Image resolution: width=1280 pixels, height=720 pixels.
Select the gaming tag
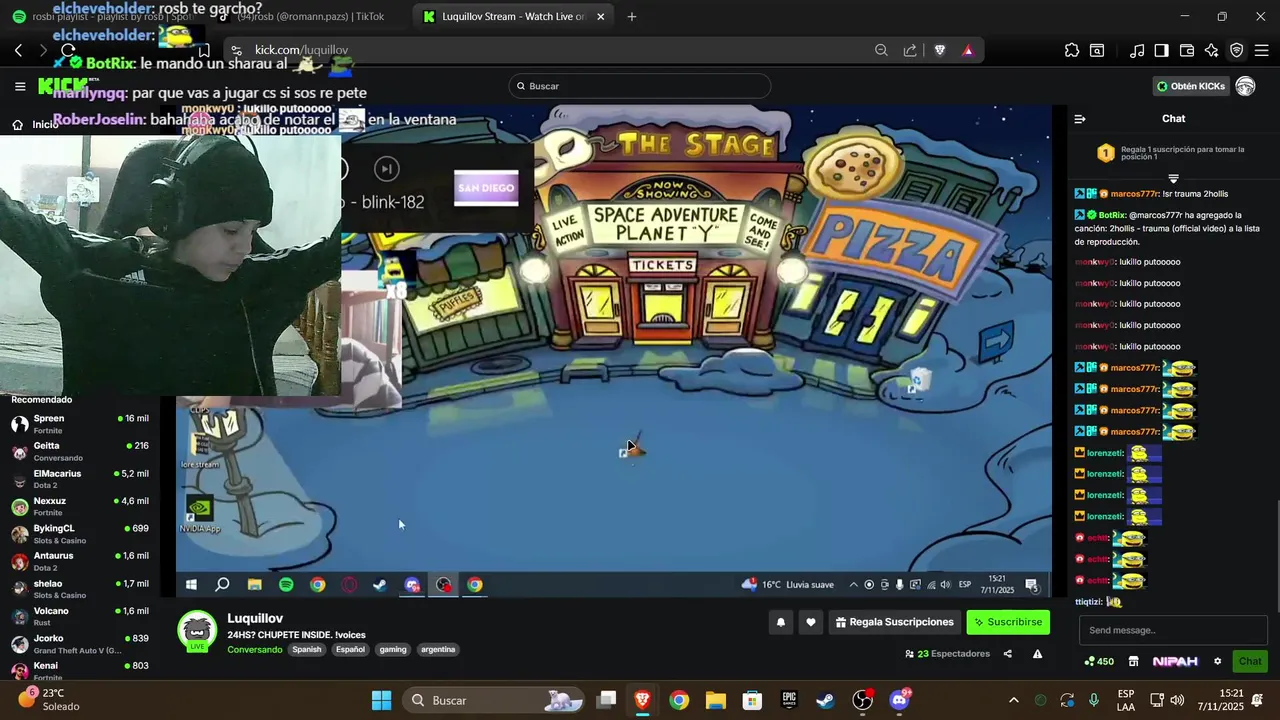(x=393, y=649)
